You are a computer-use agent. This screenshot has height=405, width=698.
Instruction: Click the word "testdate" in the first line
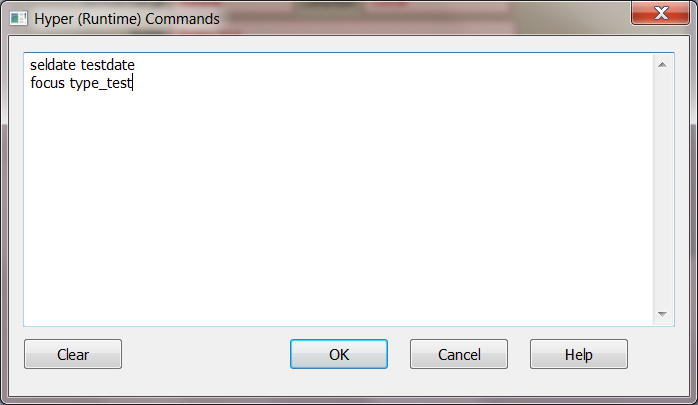point(107,65)
